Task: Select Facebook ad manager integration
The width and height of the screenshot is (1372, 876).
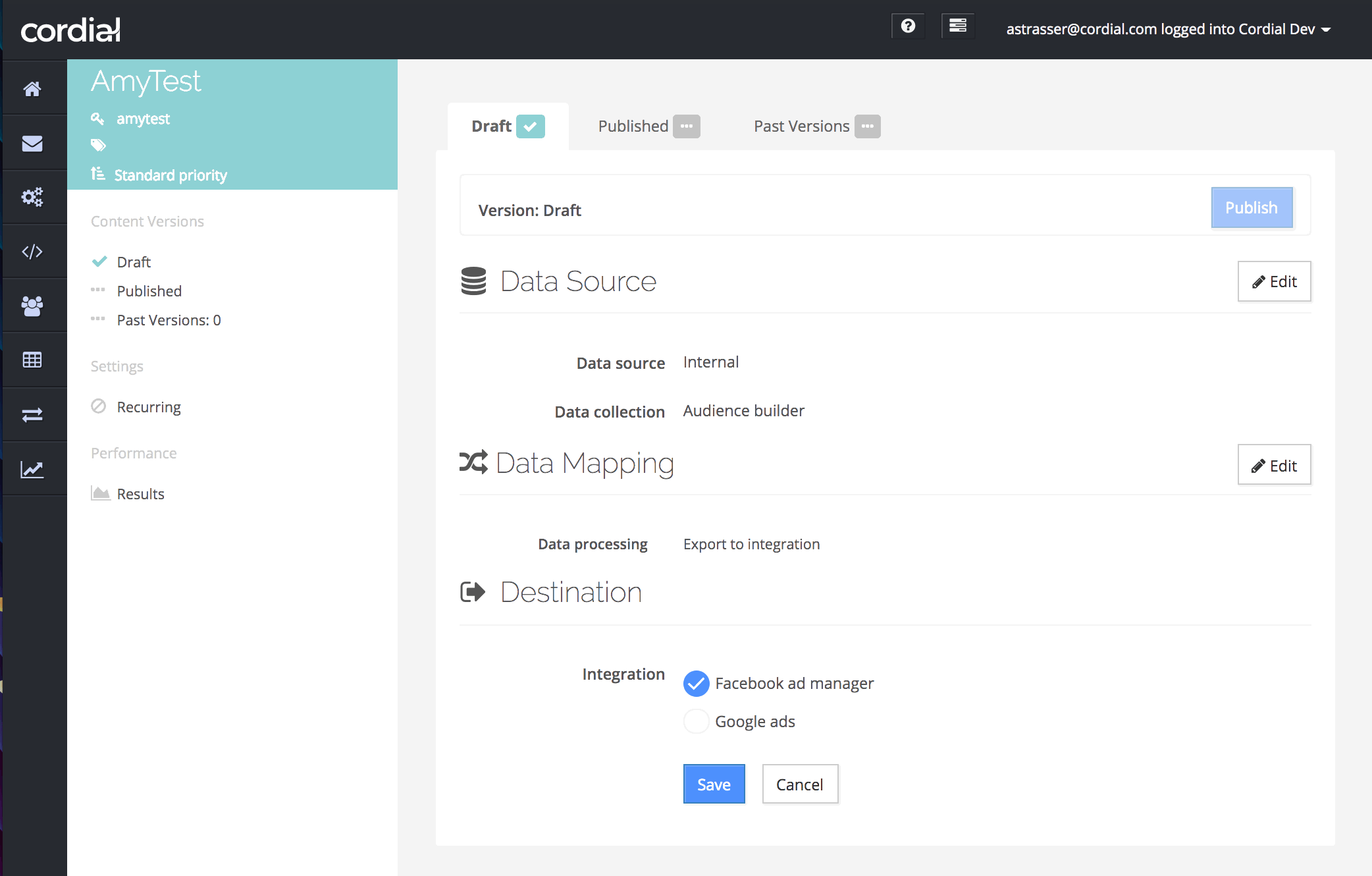Action: 696,683
